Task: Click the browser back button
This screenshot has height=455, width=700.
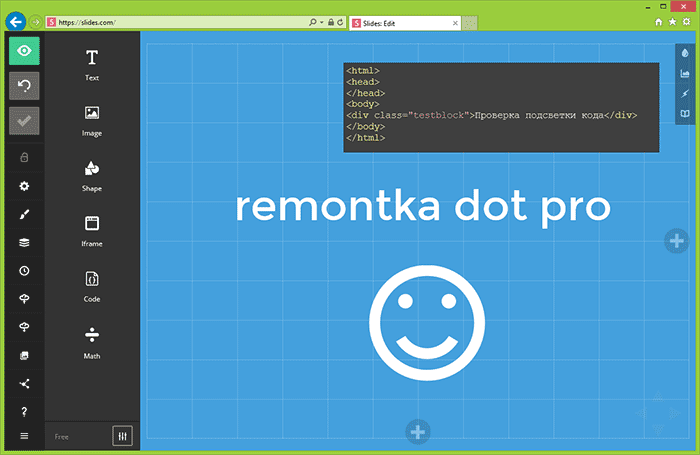Action: [16, 22]
